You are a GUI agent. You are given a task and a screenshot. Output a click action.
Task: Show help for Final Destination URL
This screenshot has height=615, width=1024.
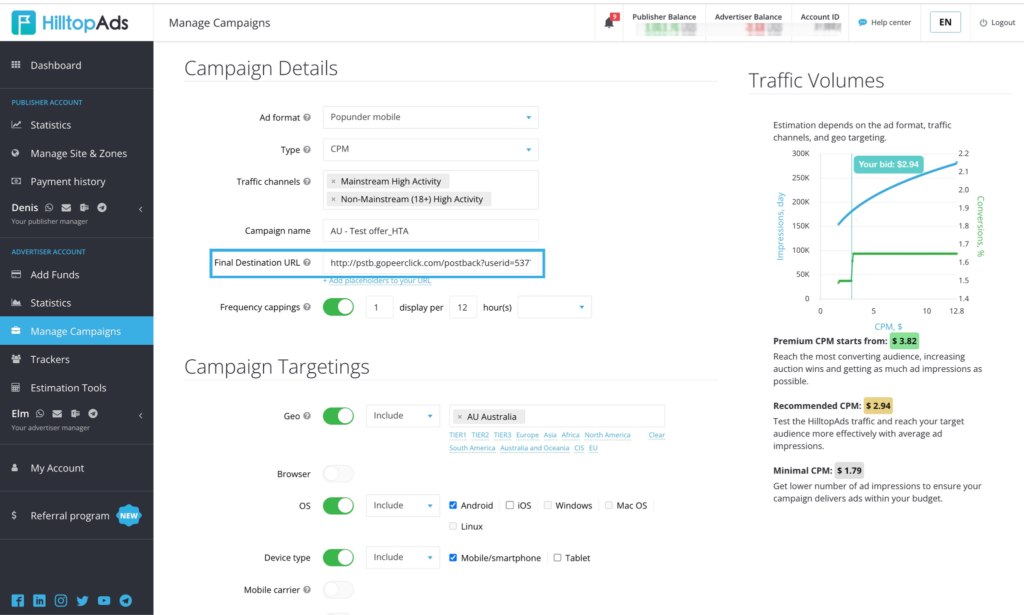point(307,262)
